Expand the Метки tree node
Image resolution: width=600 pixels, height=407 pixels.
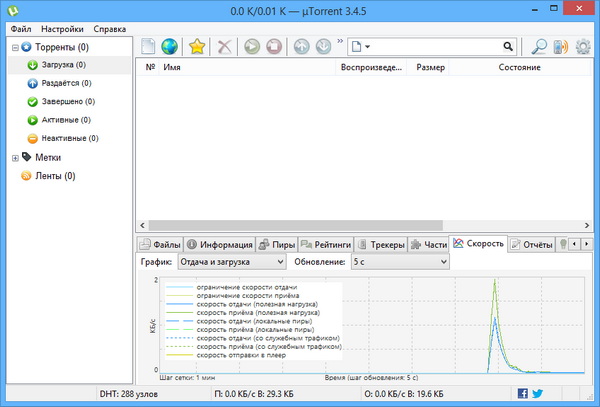[x=14, y=157]
